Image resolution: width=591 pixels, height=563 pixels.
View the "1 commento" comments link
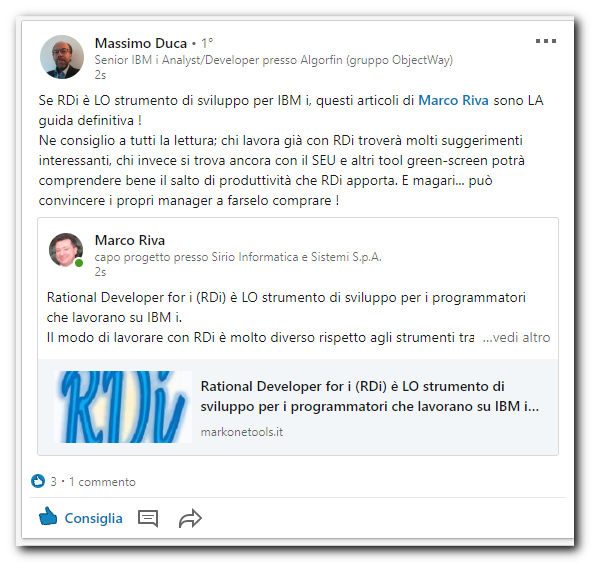pyautogui.click(x=102, y=482)
